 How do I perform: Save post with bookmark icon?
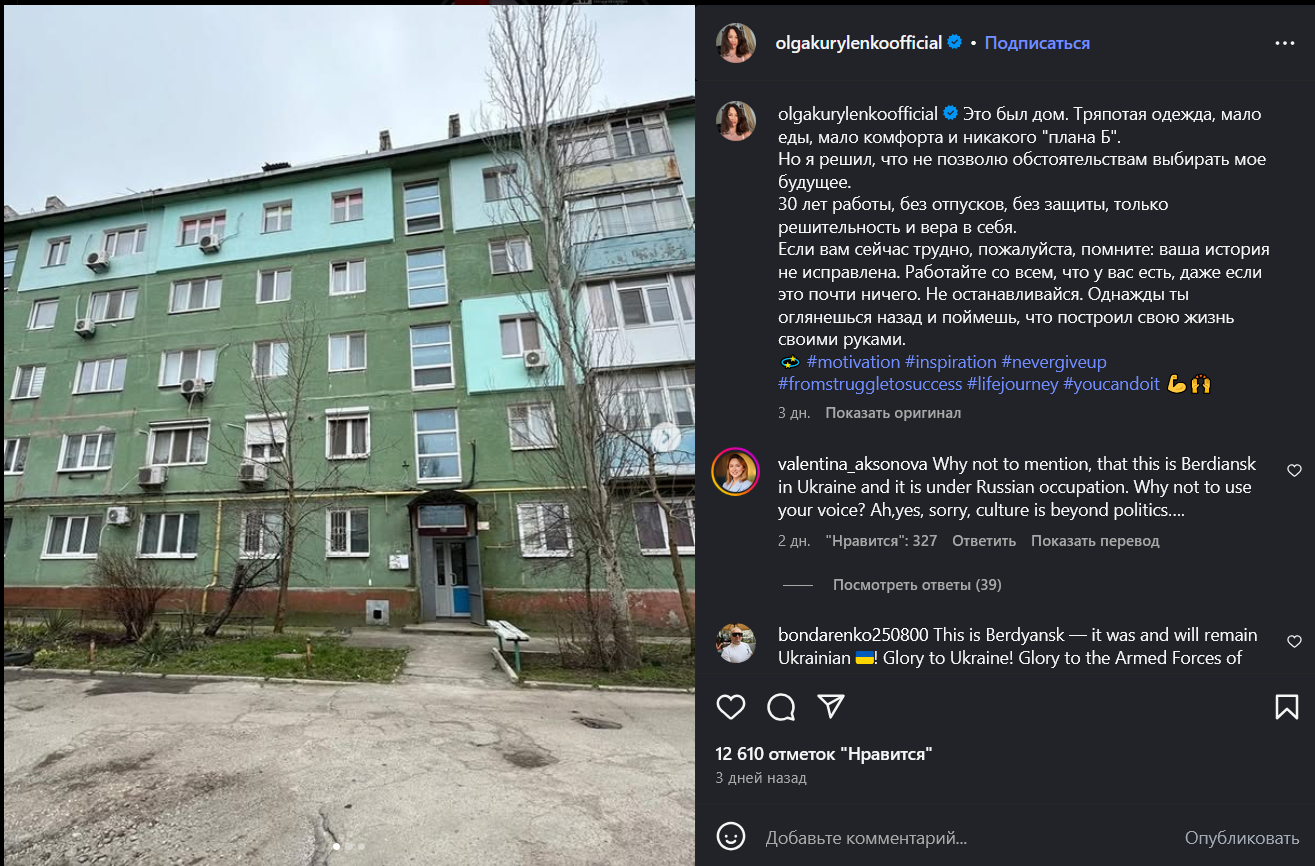pyautogui.click(x=1287, y=707)
